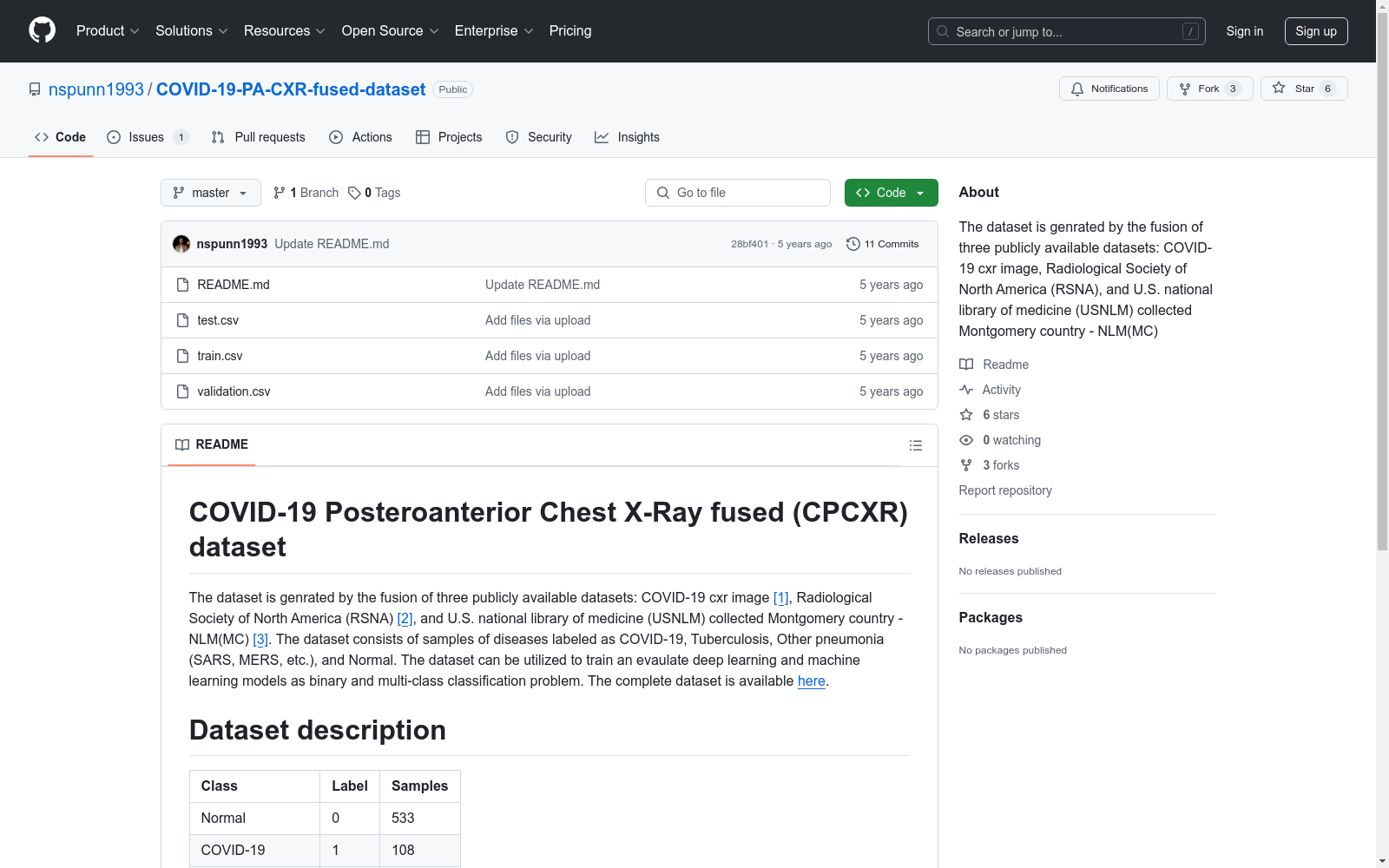Click the 'here' complete dataset link
This screenshot has width=1389, height=868.
click(812, 681)
